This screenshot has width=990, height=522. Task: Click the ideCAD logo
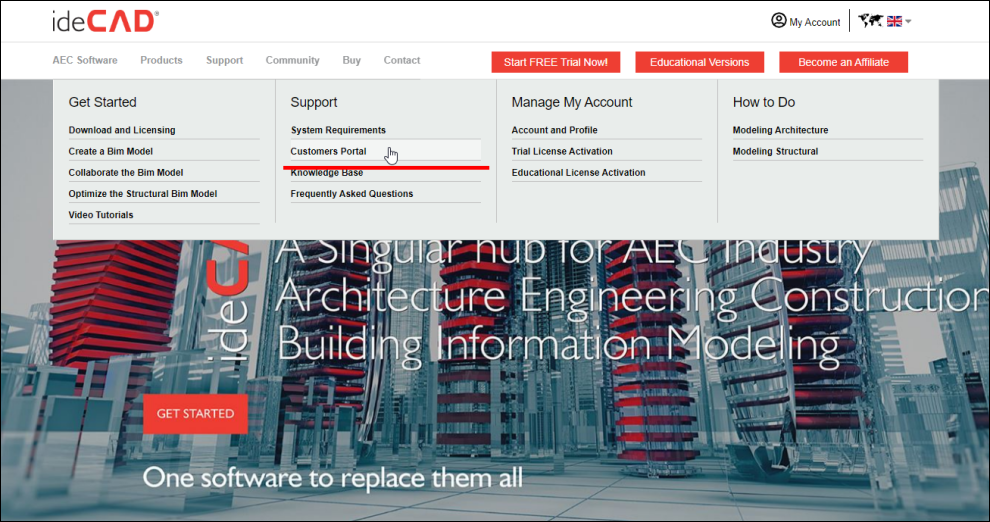click(105, 21)
